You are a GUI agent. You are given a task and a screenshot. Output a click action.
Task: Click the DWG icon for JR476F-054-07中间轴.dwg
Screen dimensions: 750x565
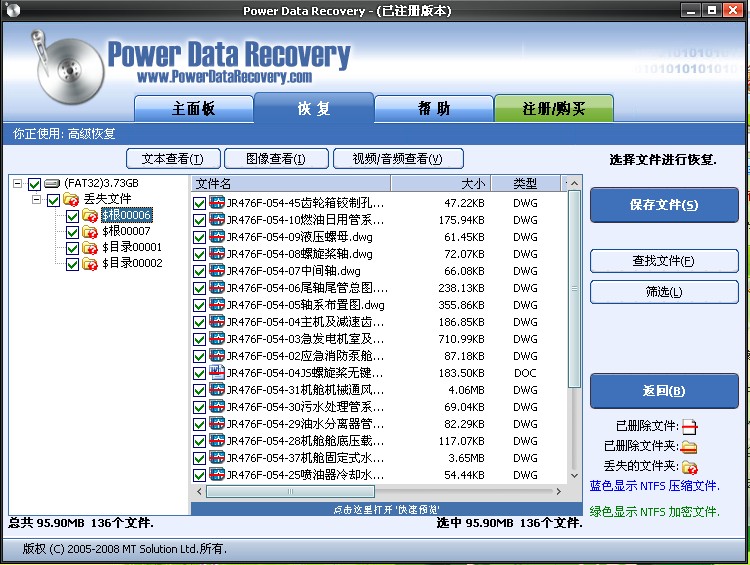(217, 271)
